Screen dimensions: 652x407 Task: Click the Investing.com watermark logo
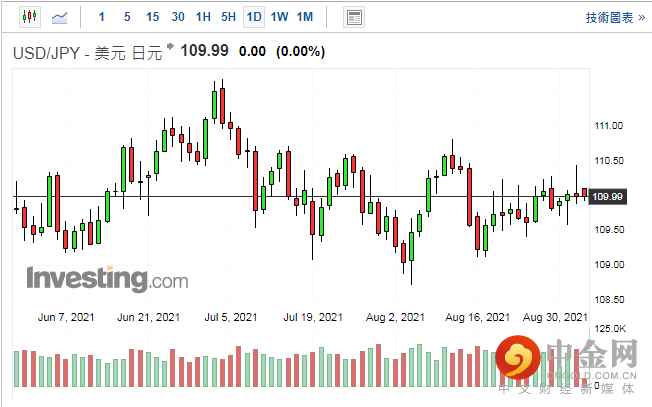pyautogui.click(x=107, y=278)
